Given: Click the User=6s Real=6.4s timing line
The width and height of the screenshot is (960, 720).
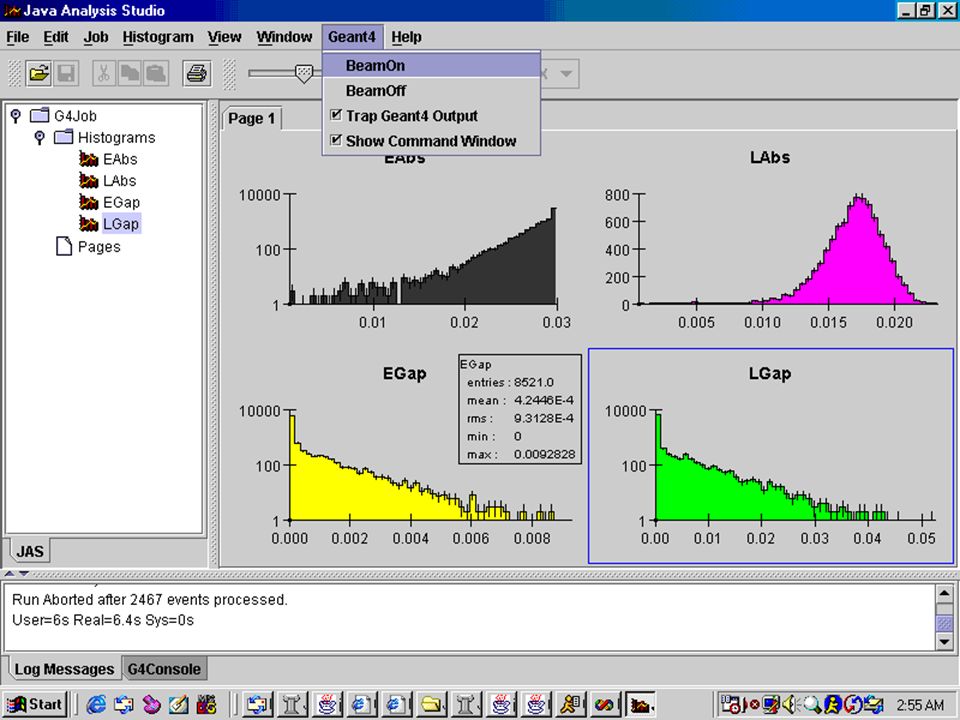Looking at the screenshot, I should (103, 620).
